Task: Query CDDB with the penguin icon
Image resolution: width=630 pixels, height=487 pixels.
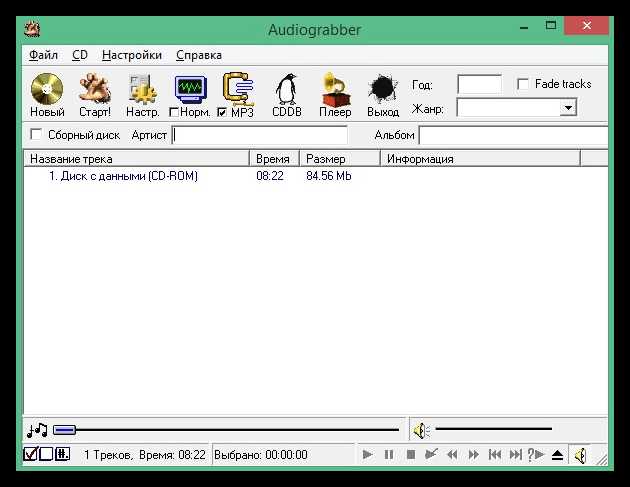Action: (x=286, y=89)
